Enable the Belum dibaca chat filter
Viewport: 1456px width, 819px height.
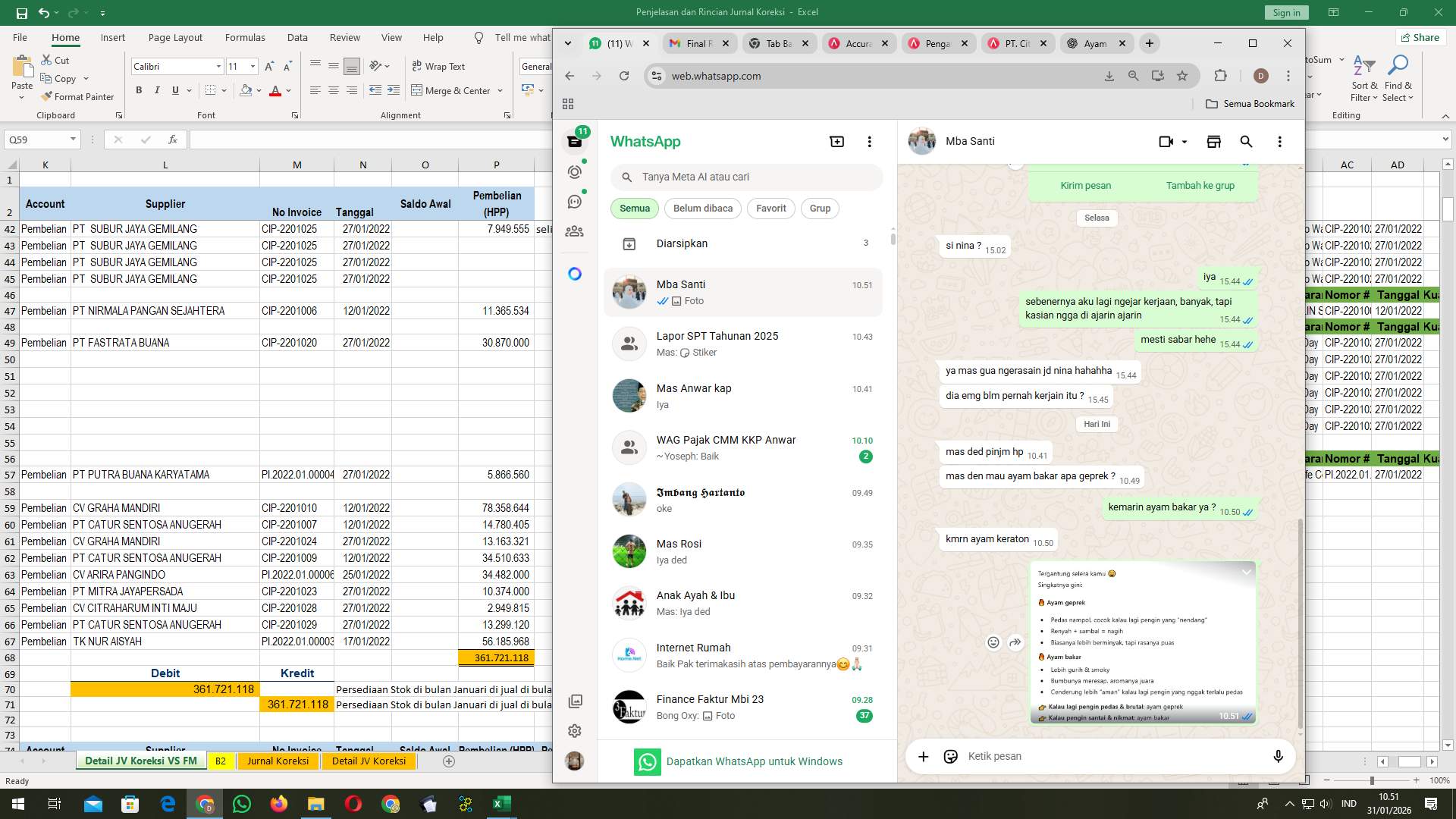point(702,208)
